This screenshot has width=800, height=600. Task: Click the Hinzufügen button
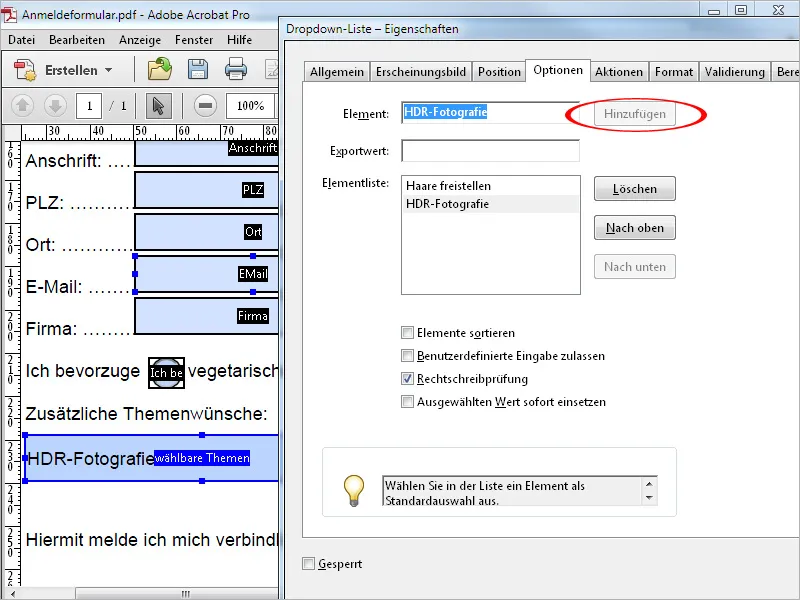(635, 114)
